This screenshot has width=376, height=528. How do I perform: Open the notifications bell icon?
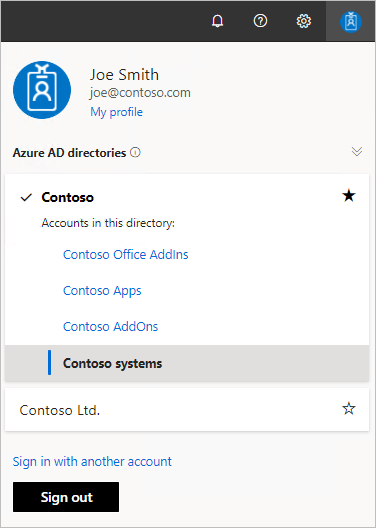pos(217,21)
